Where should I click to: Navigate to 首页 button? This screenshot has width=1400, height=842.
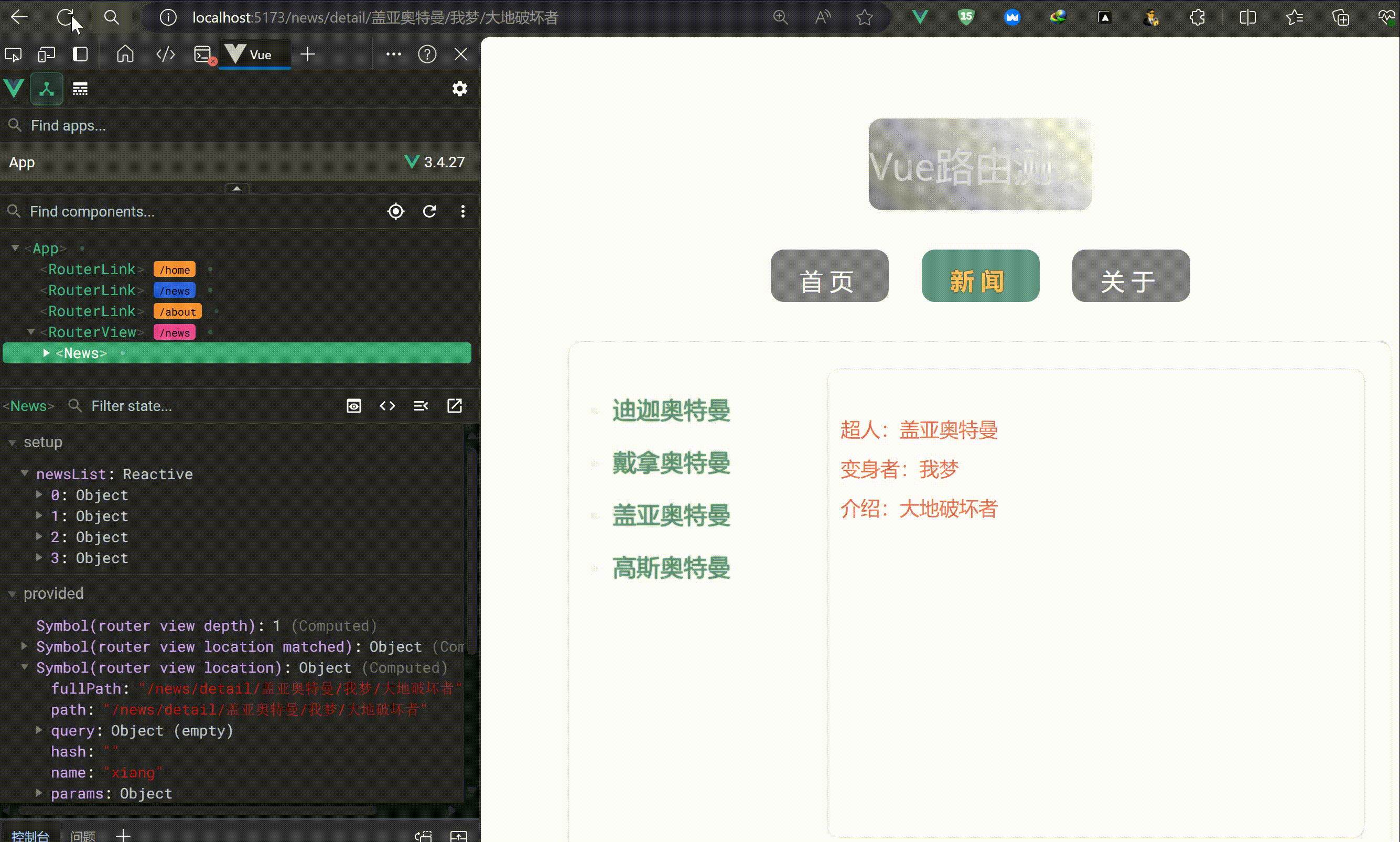click(x=830, y=276)
